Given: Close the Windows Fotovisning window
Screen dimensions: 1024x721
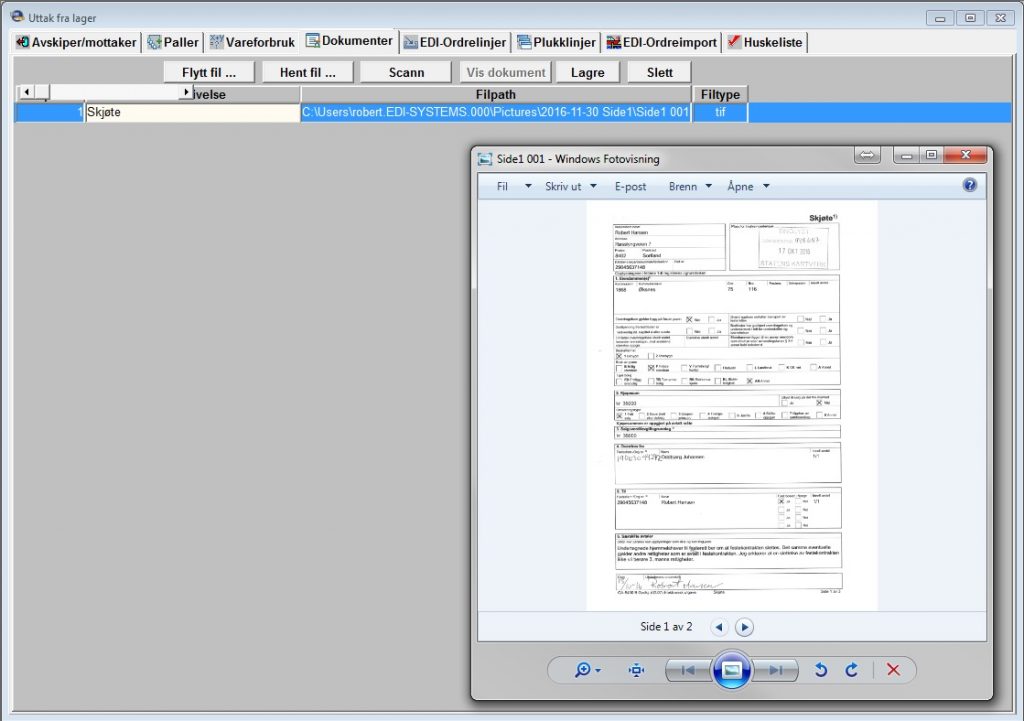Looking at the screenshot, I should 965,155.
